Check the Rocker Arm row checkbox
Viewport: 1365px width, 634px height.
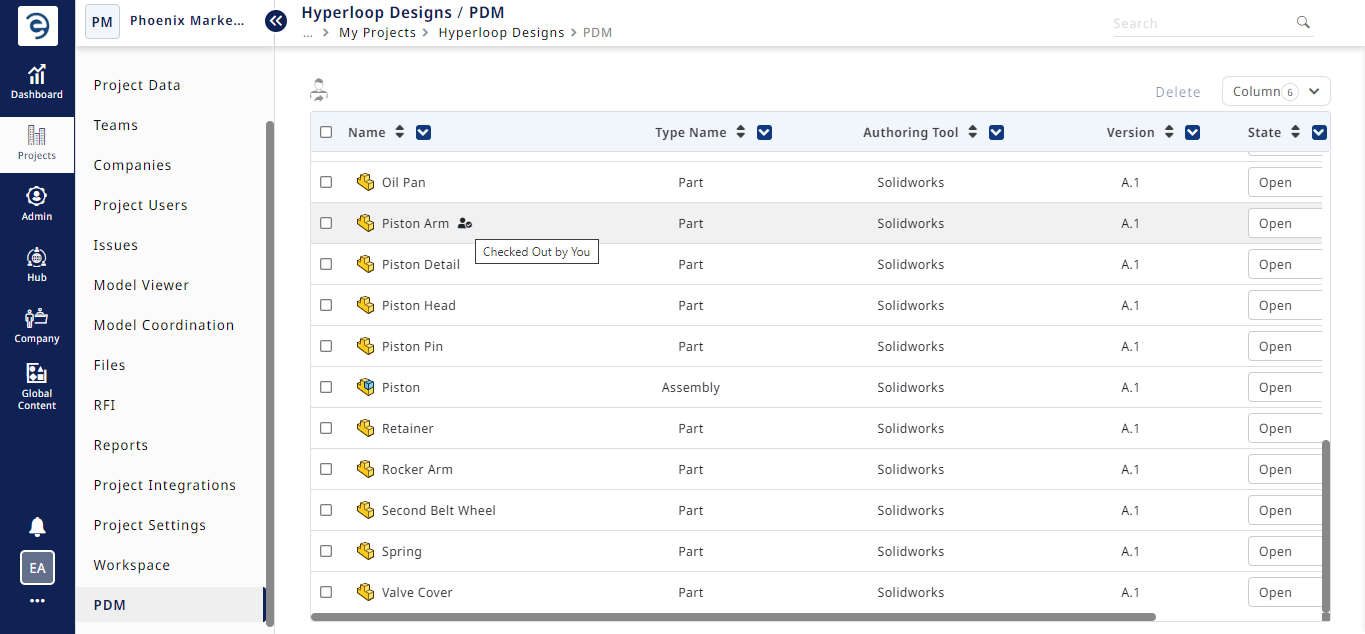click(x=326, y=469)
